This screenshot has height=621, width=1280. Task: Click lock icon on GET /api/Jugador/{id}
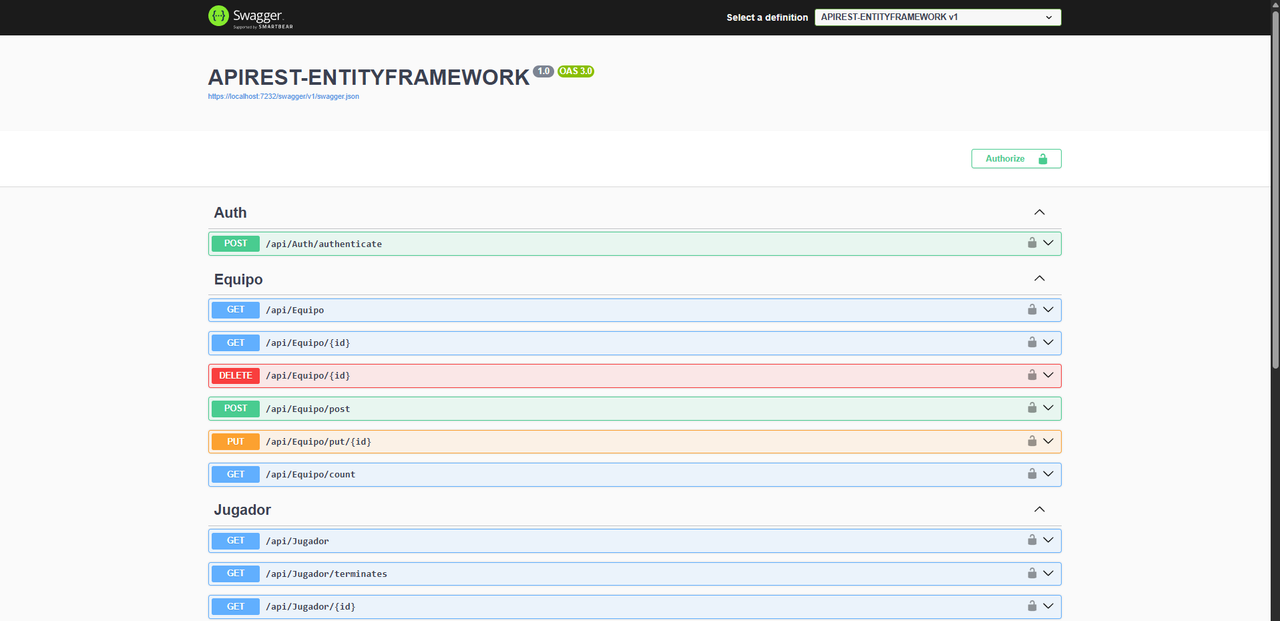(x=1032, y=606)
